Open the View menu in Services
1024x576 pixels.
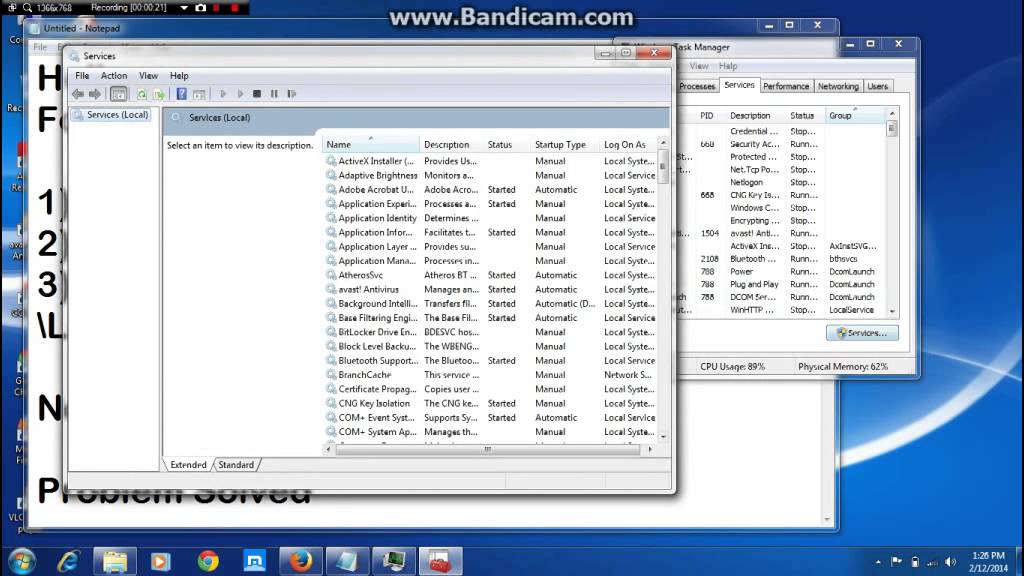pyautogui.click(x=148, y=76)
